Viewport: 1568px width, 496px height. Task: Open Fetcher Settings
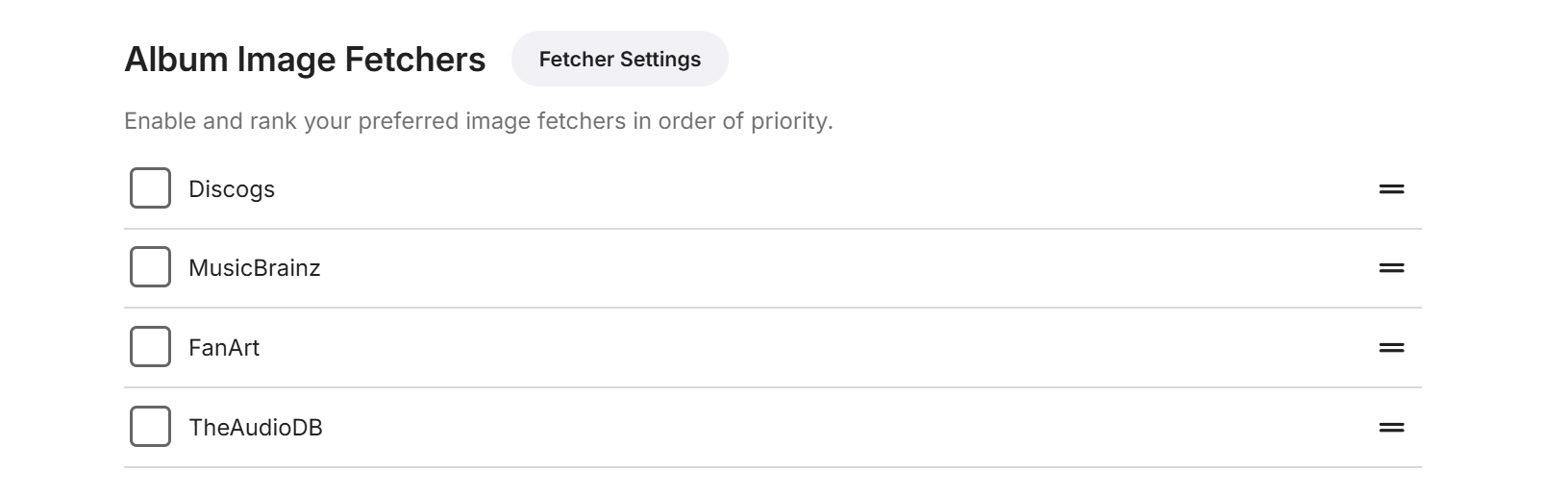pos(619,60)
